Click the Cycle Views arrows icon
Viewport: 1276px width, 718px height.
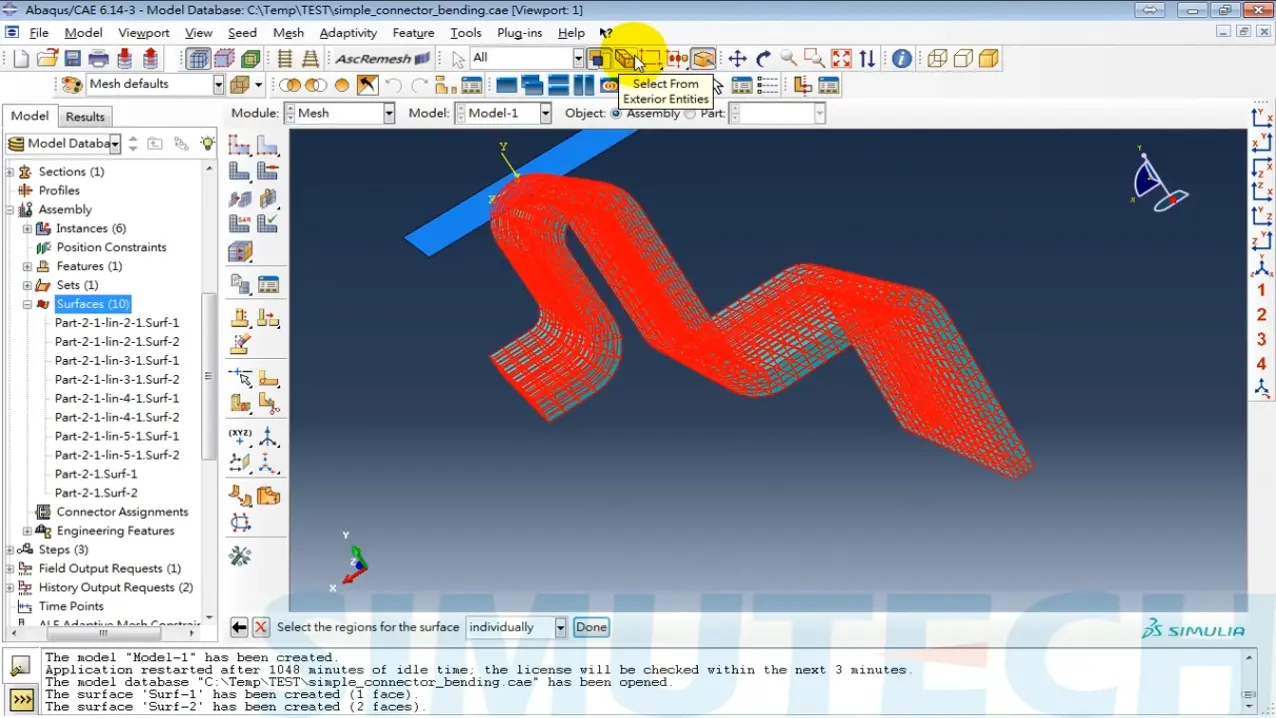point(867,58)
